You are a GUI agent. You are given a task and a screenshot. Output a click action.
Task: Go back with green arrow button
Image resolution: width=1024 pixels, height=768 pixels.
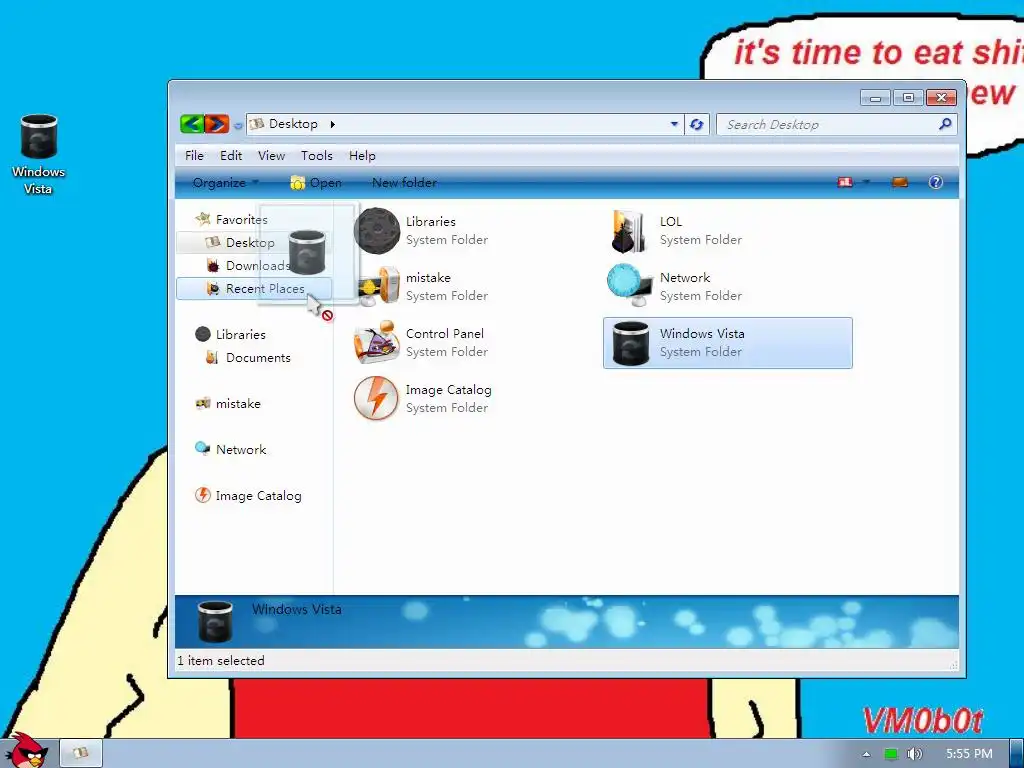tap(192, 123)
